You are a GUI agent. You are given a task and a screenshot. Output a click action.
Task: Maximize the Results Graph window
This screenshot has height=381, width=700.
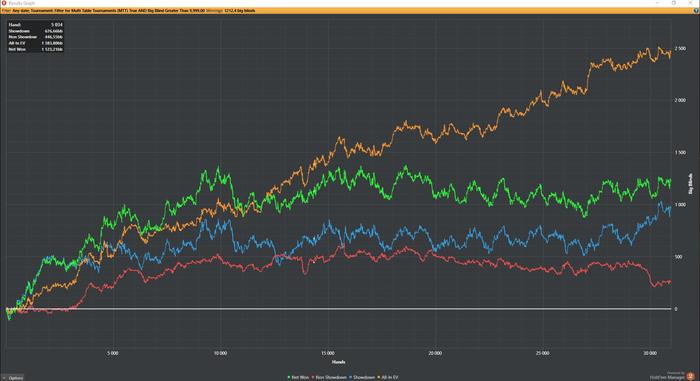[x=674, y=3]
